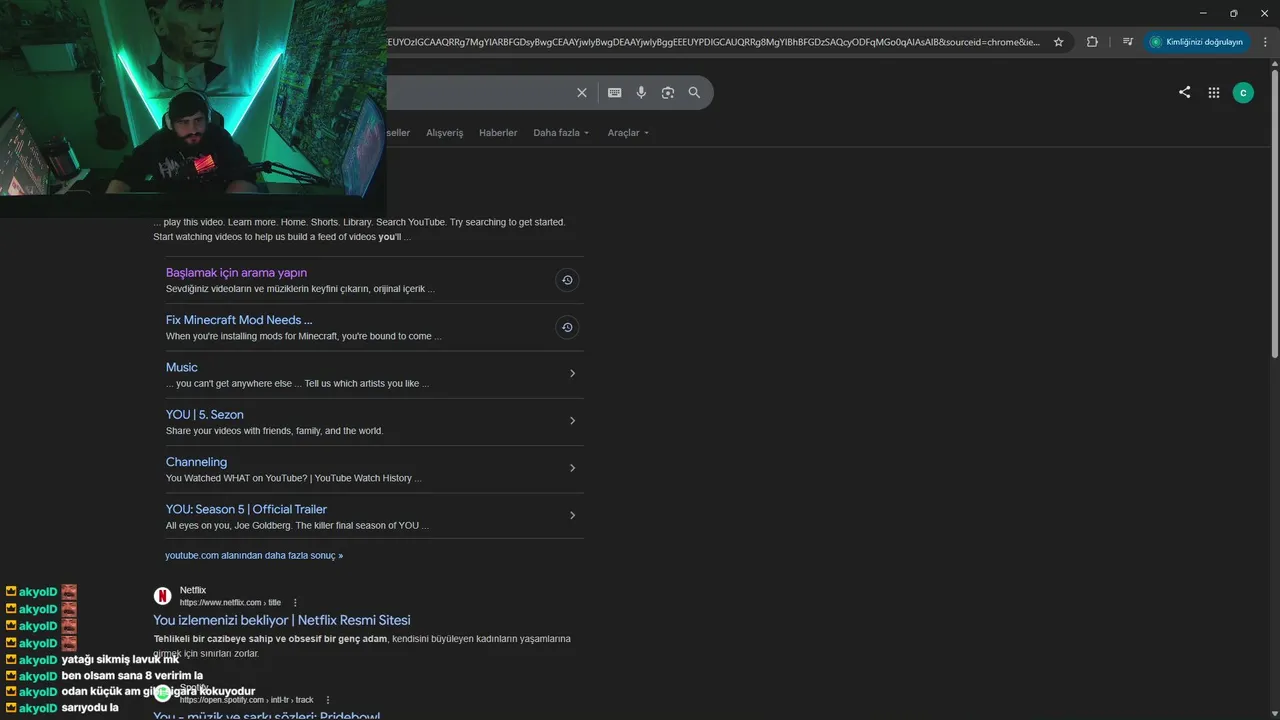Click the Netflix favicon logo
Image resolution: width=1280 pixels, height=720 pixels.
click(162, 596)
